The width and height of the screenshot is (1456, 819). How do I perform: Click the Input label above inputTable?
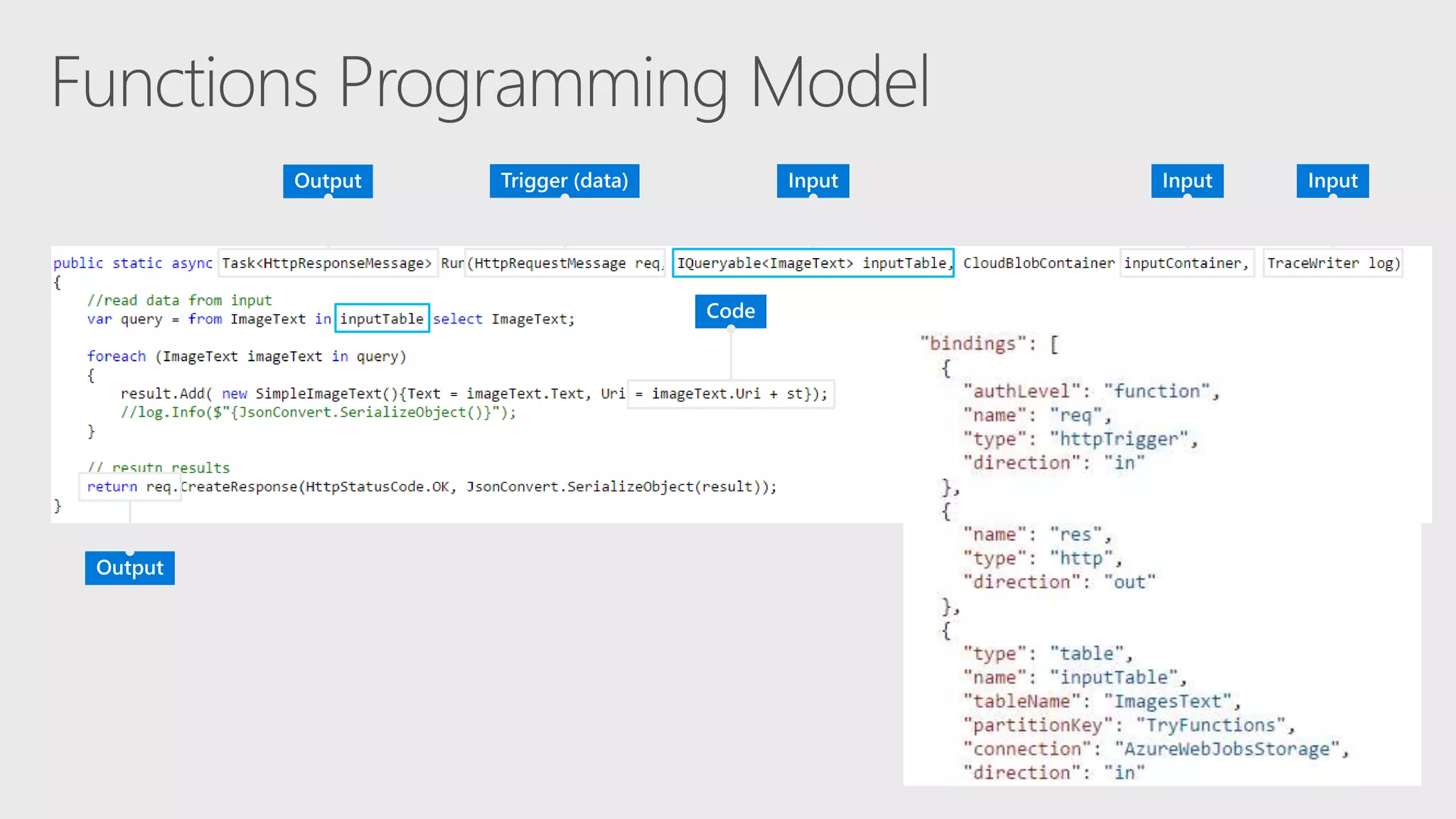[813, 181]
